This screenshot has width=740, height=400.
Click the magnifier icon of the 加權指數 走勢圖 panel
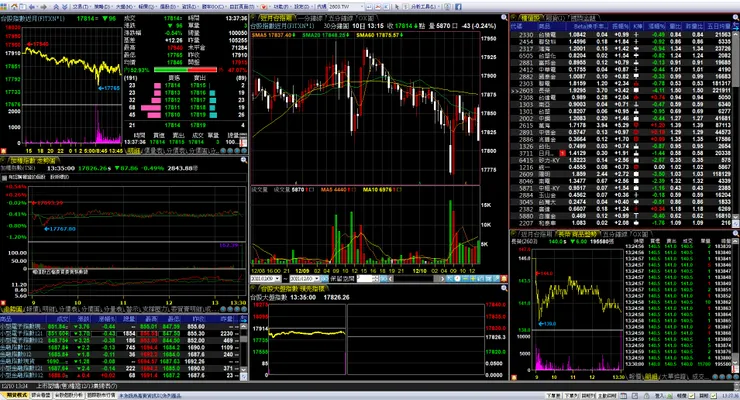coord(244,160)
